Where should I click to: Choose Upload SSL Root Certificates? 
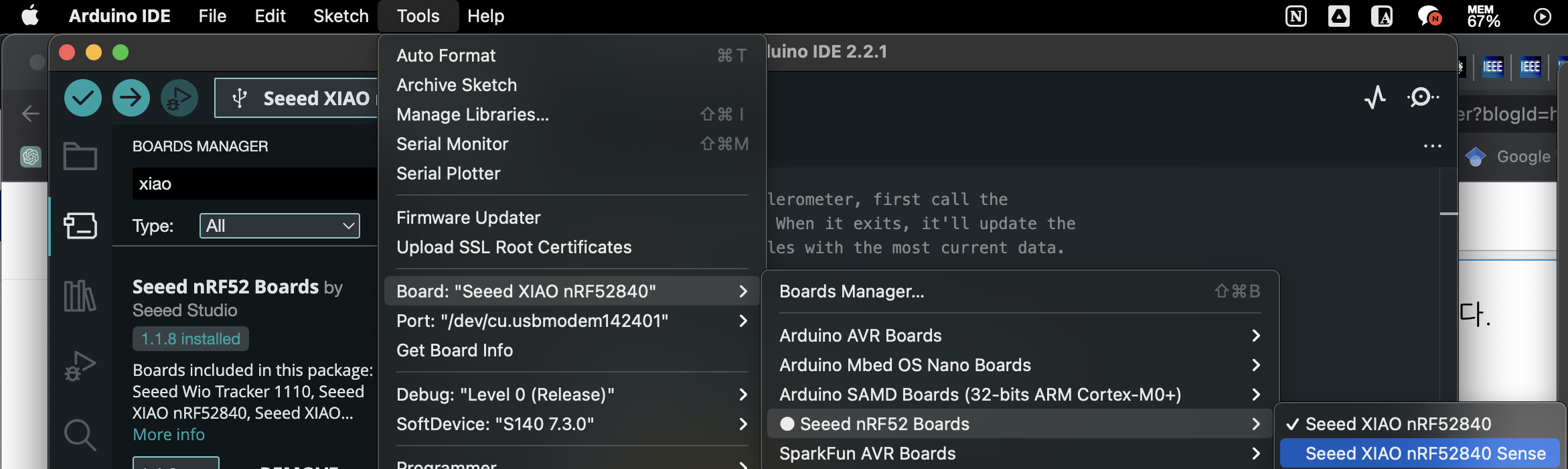(x=572, y=247)
